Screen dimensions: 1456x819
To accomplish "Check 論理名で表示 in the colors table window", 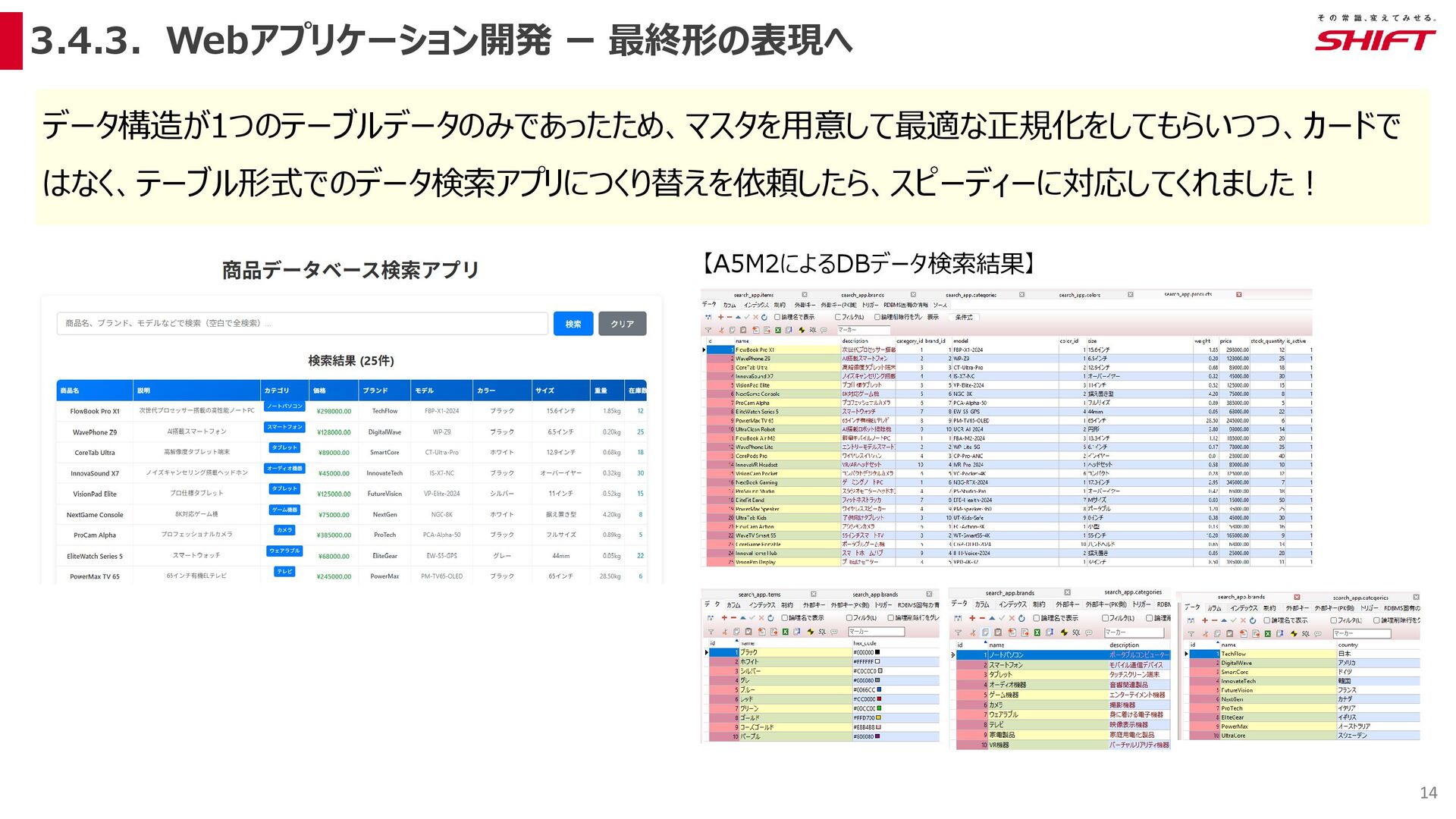I will [x=785, y=618].
